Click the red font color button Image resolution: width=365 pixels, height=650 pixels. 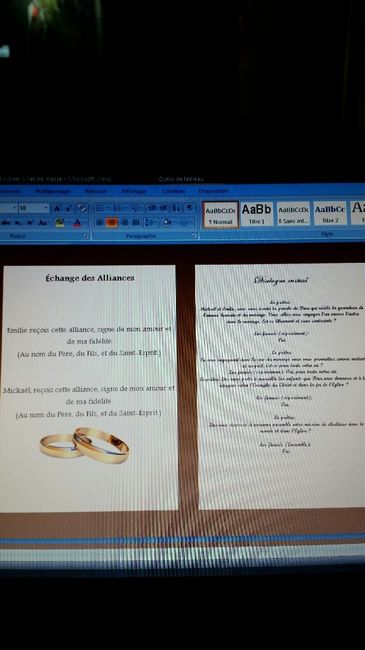[x=77, y=223]
